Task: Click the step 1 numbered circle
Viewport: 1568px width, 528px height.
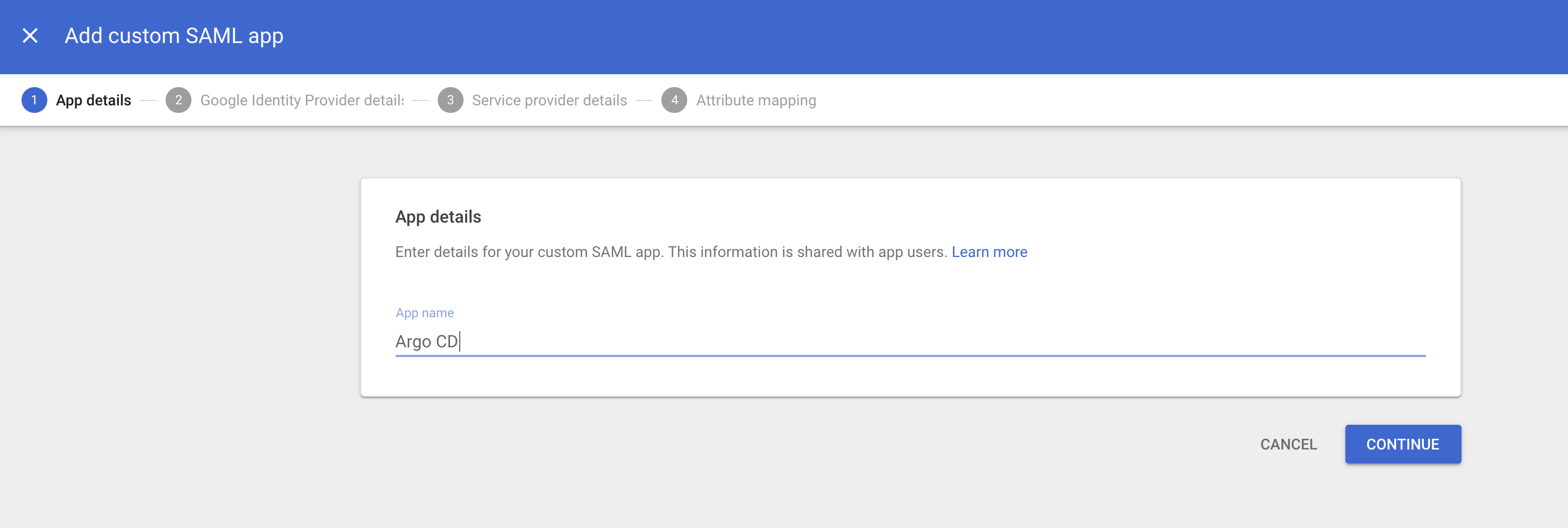Action: (x=34, y=101)
